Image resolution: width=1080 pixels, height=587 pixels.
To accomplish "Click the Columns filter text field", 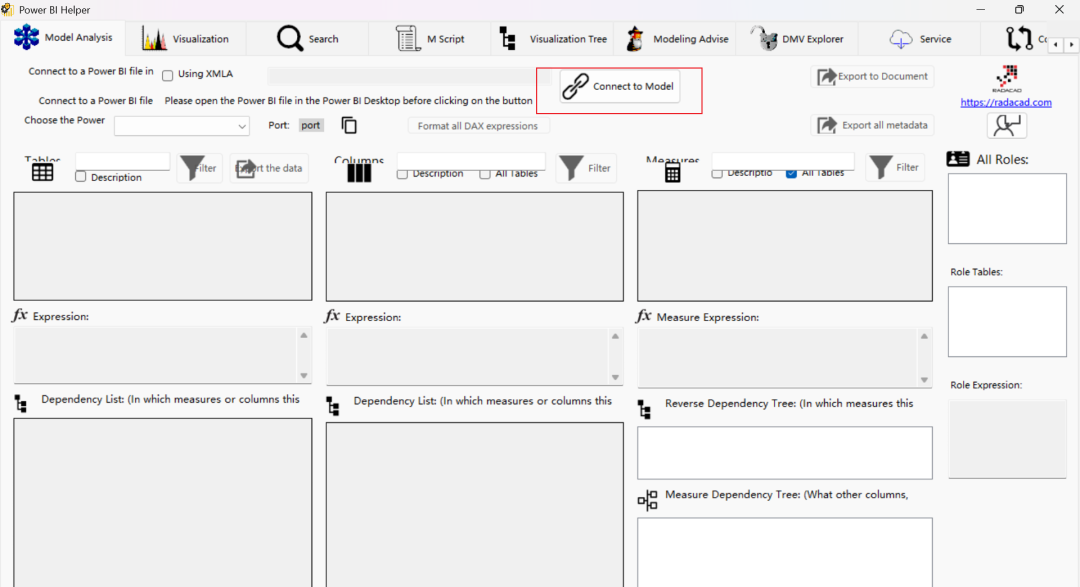I will [471, 161].
